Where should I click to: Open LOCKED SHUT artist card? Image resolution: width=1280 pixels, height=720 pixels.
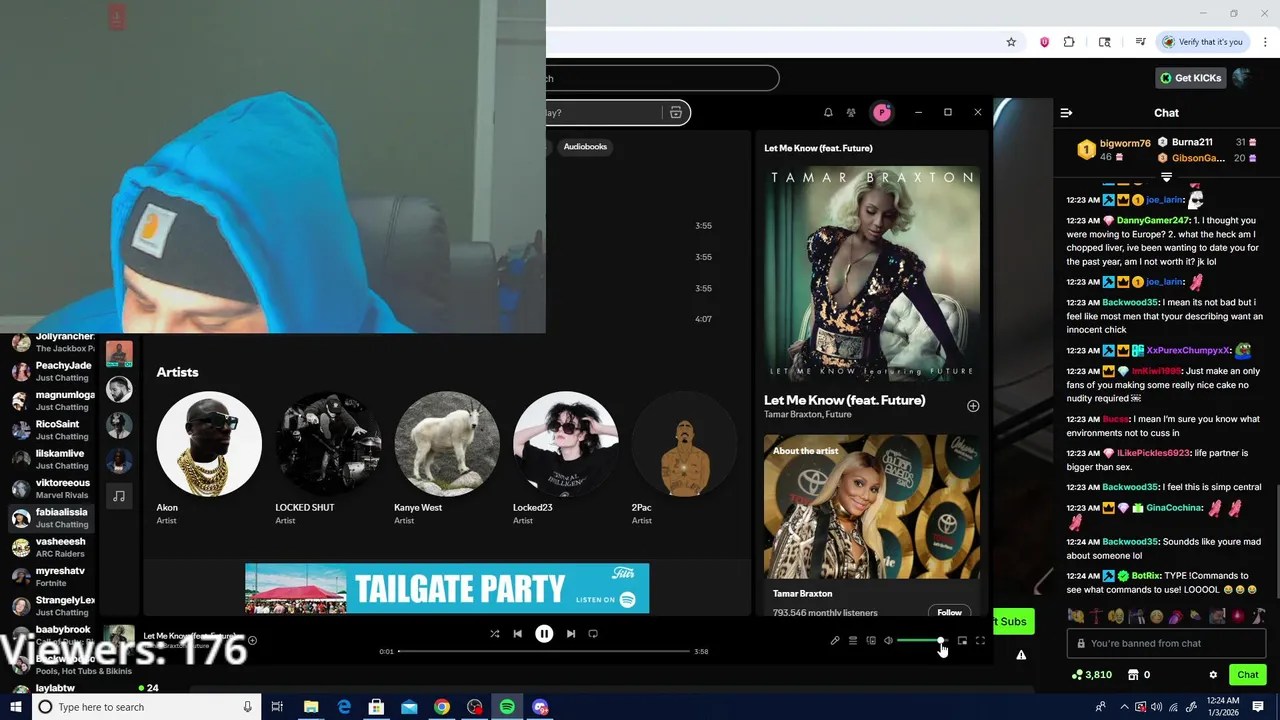pos(328,458)
